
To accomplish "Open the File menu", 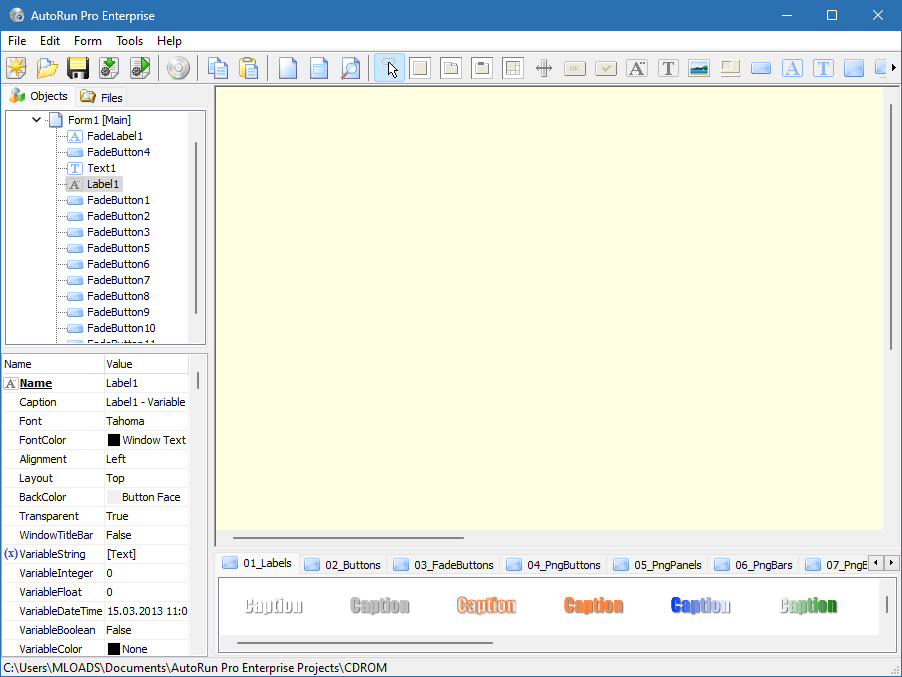I will coord(17,41).
